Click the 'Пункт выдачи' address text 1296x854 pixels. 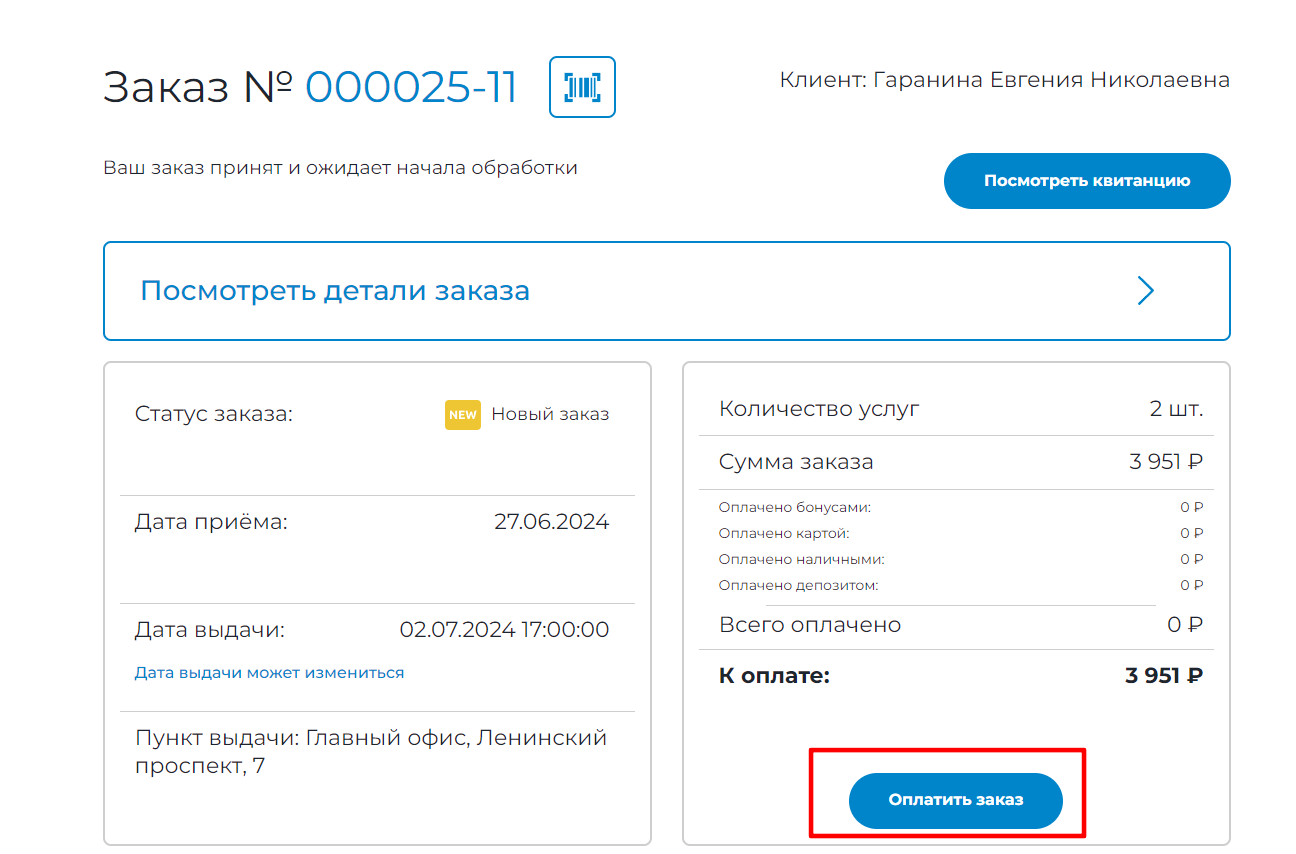[371, 752]
